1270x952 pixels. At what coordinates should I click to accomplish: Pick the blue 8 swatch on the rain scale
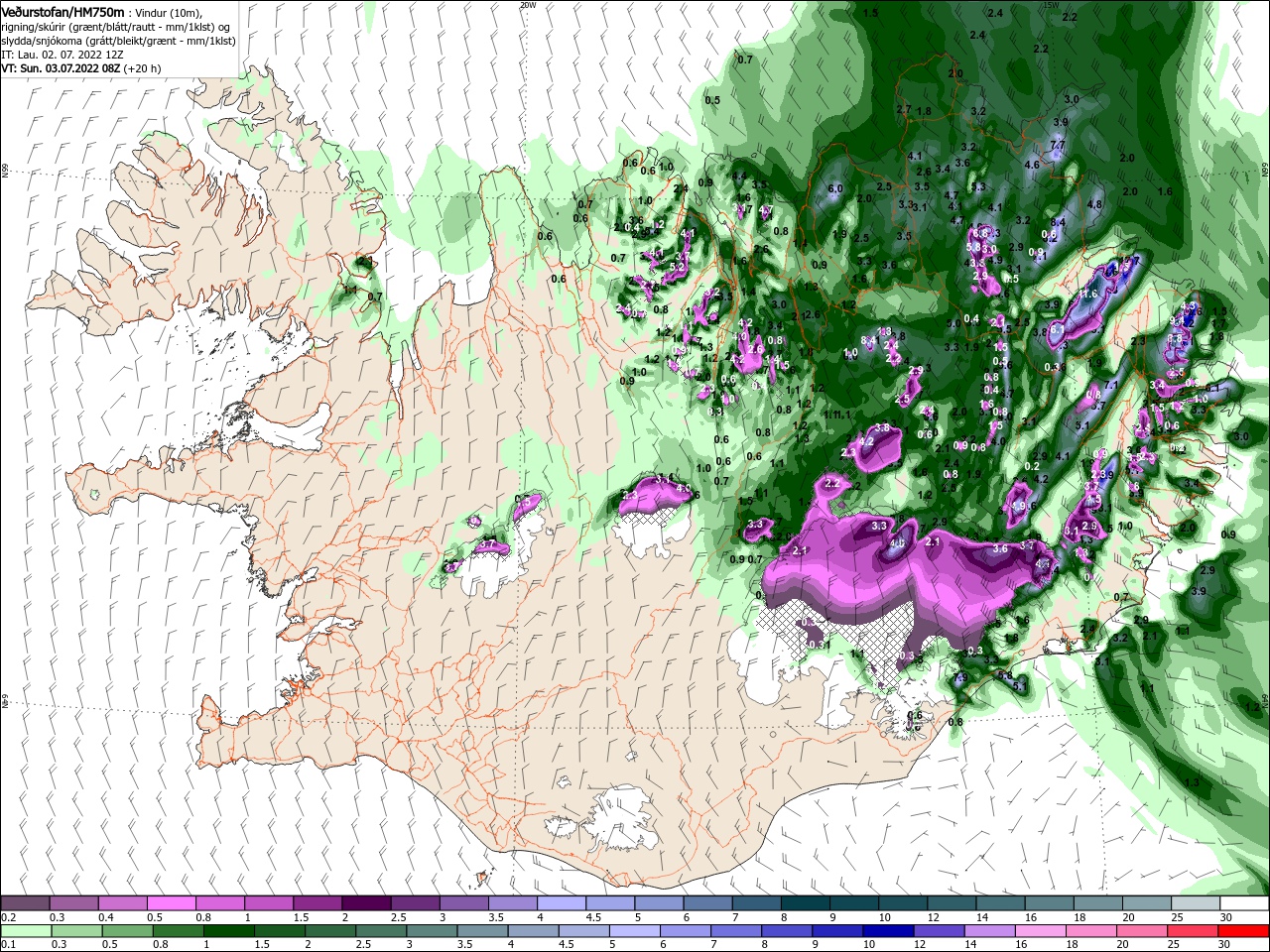tap(788, 931)
